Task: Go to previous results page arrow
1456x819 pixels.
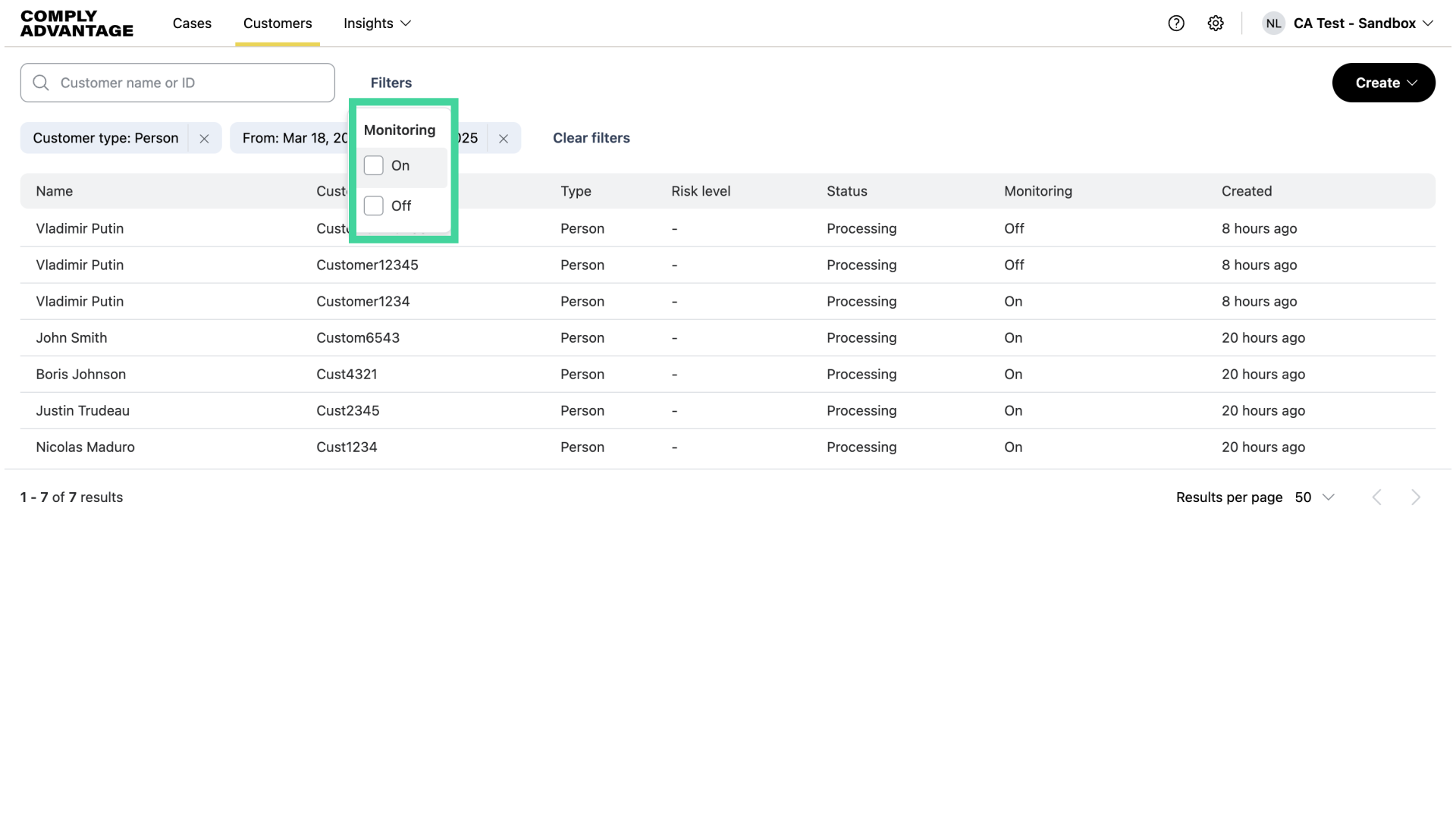Action: (x=1377, y=497)
